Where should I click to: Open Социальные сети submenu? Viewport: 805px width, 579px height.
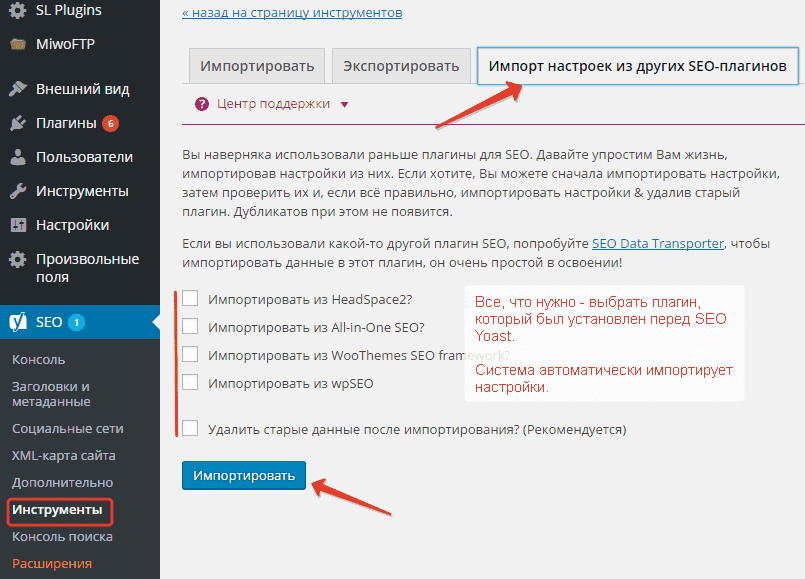(67, 429)
